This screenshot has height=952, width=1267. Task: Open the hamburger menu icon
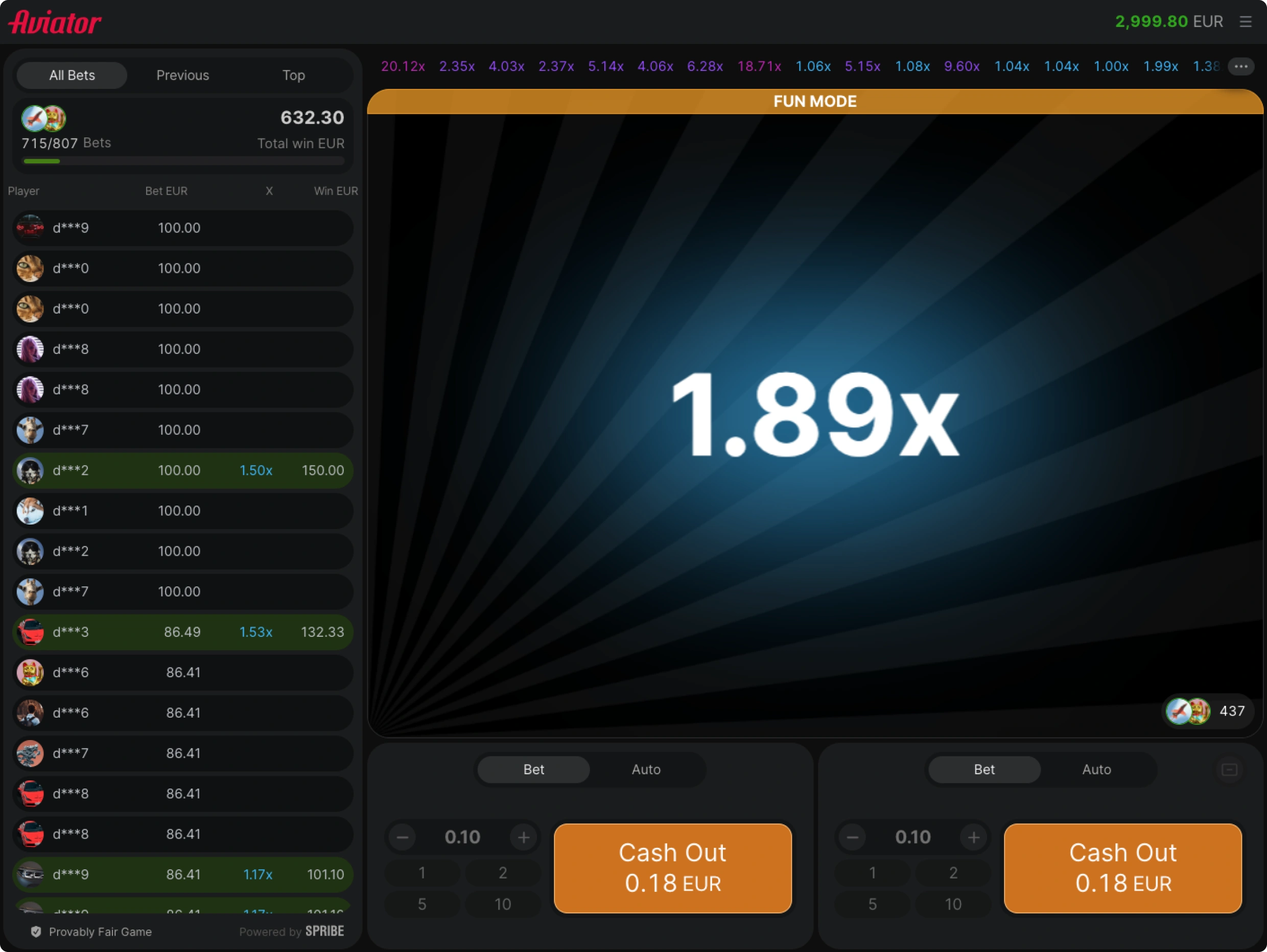[1245, 22]
